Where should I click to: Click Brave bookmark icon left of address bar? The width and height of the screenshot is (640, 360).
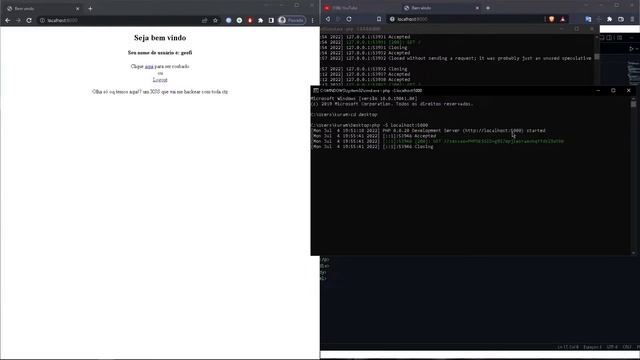click(x=379, y=19)
